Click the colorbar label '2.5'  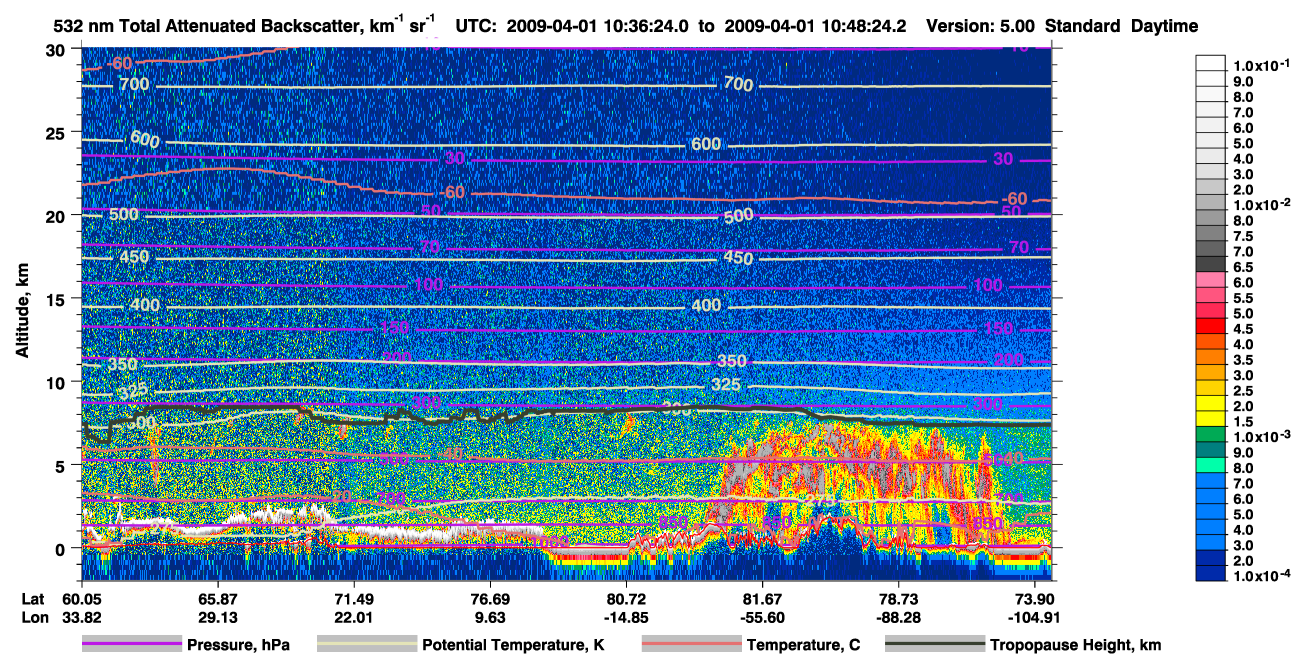pos(1242,391)
